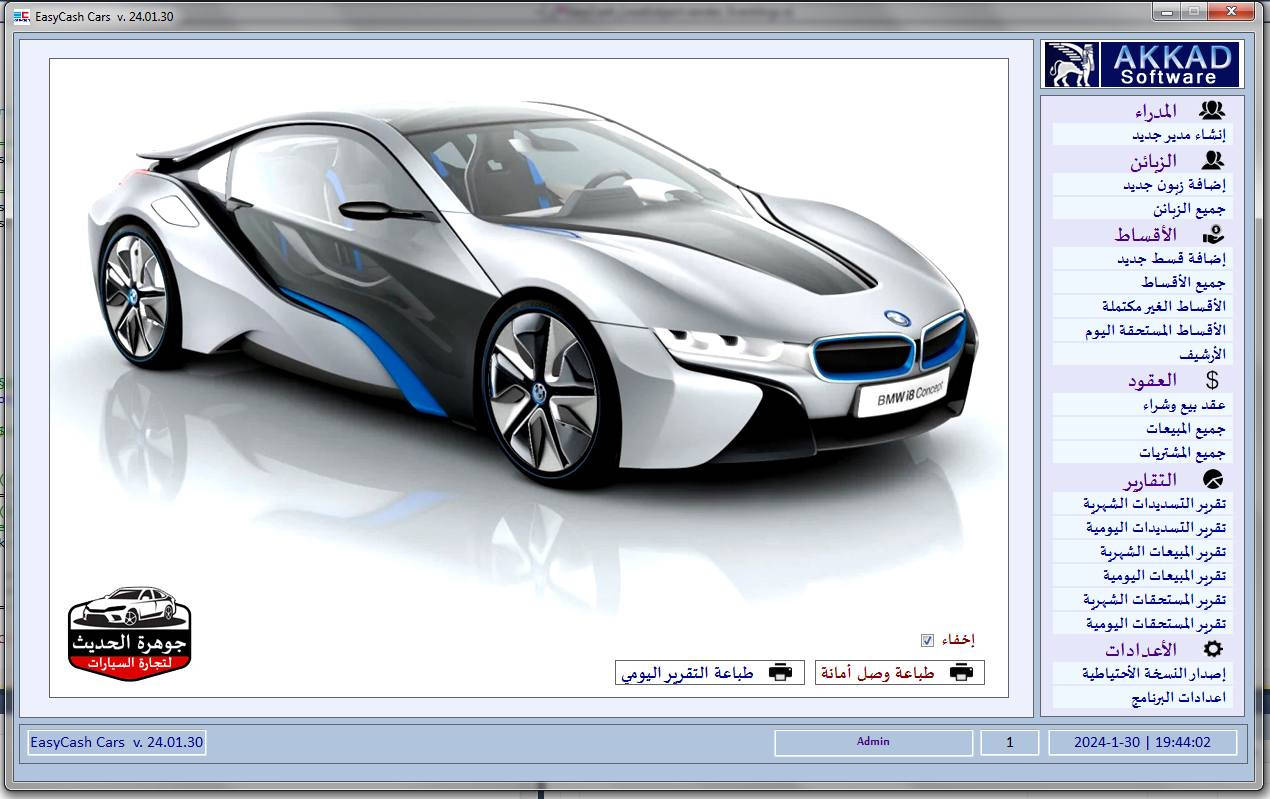Click the Admin user field in status bar
1270x799 pixels.
pyautogui.click(x=873, y=742)
